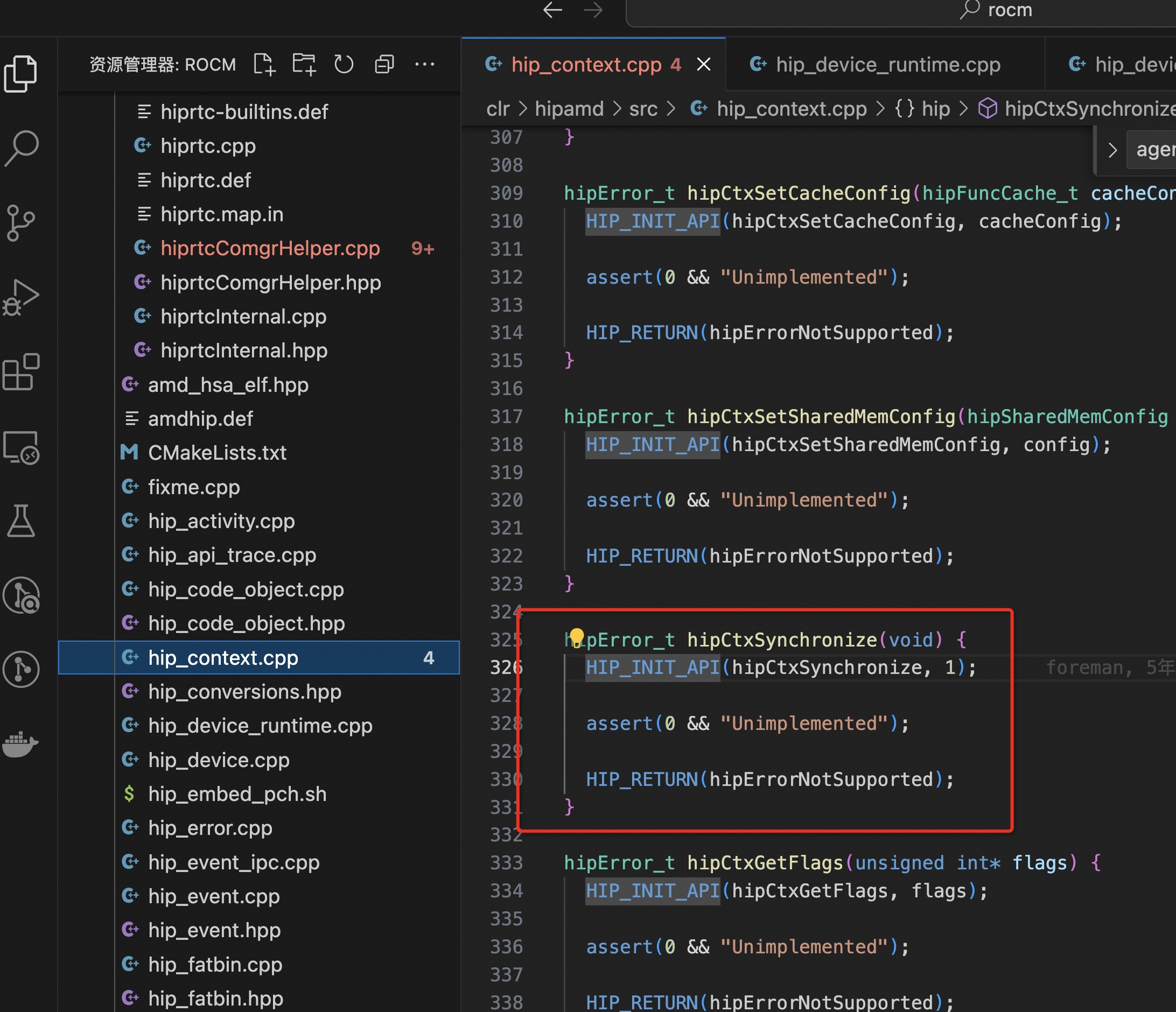Open Source Control view

tap(21, 222)
